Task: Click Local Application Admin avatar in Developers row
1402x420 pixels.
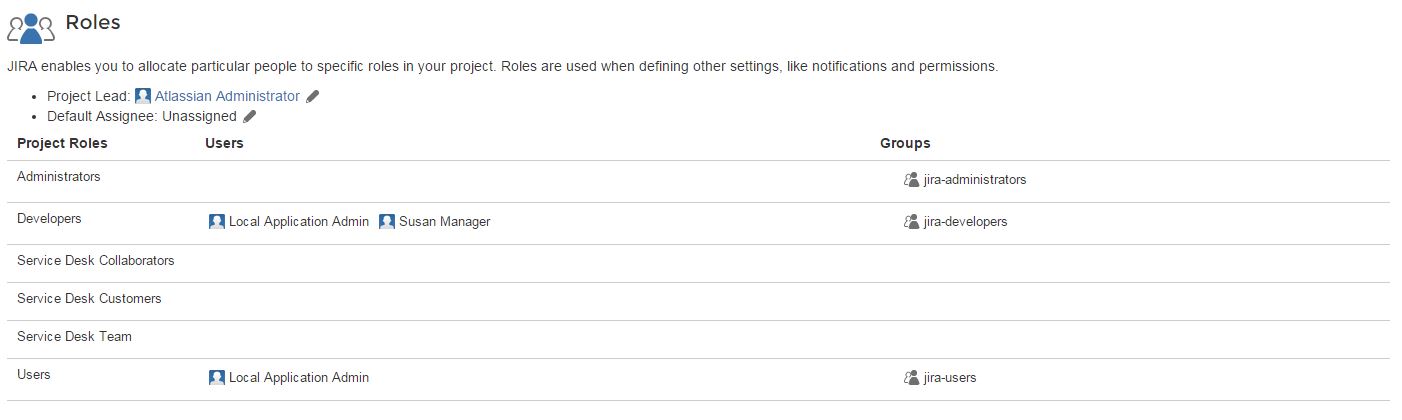Action: coord(217,222)
